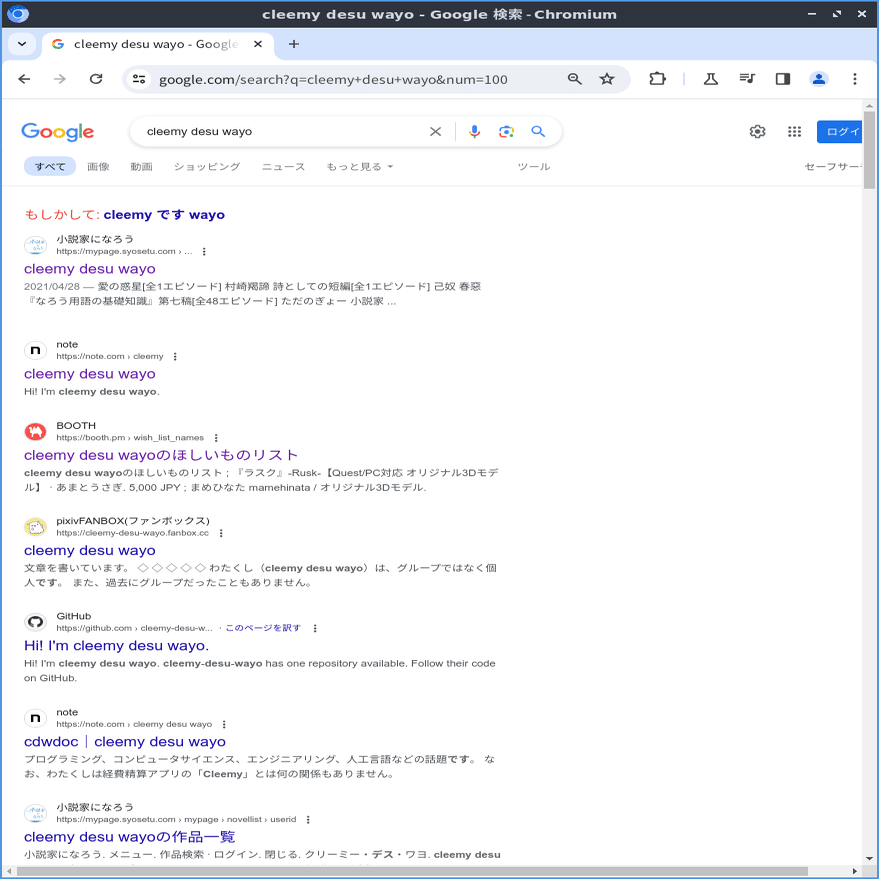Open options for the GitHub result
This screenshot has width=879, height=879.
click(315, 628)
